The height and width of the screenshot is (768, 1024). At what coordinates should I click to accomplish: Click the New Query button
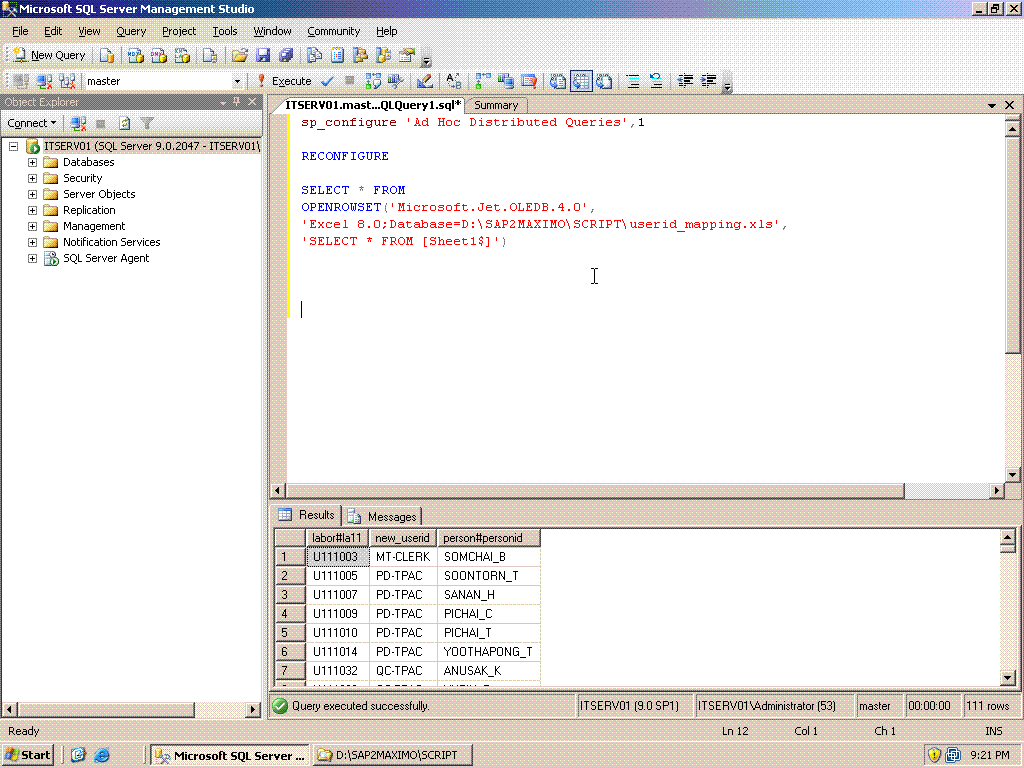coord(49,56)
